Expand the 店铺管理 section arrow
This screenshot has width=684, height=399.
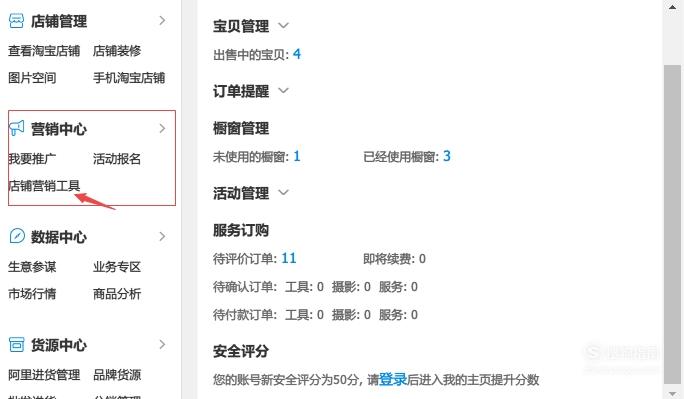tap(162, 20)
